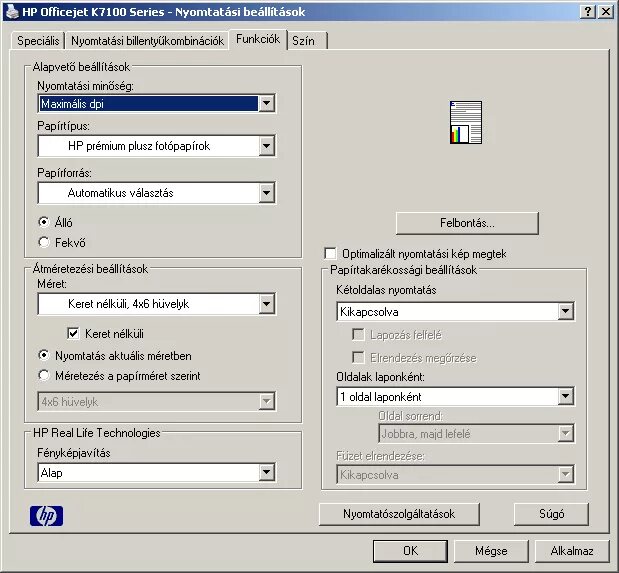Apply settings with Alkalmaz button
This screenshot has width=619, height=573.
[x=572, y=550]
